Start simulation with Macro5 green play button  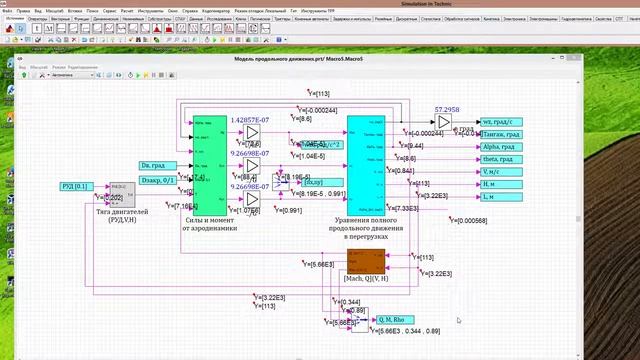click(138, 75)
